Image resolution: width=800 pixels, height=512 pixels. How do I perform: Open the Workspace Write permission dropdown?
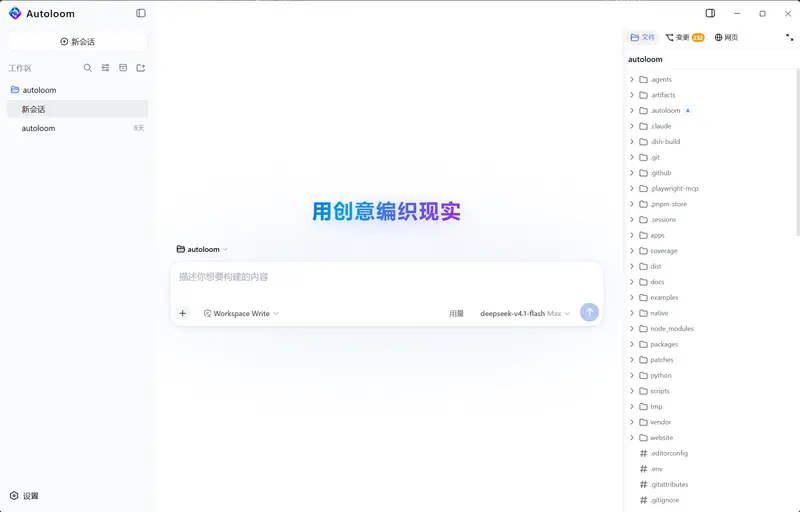click(241, 313)
